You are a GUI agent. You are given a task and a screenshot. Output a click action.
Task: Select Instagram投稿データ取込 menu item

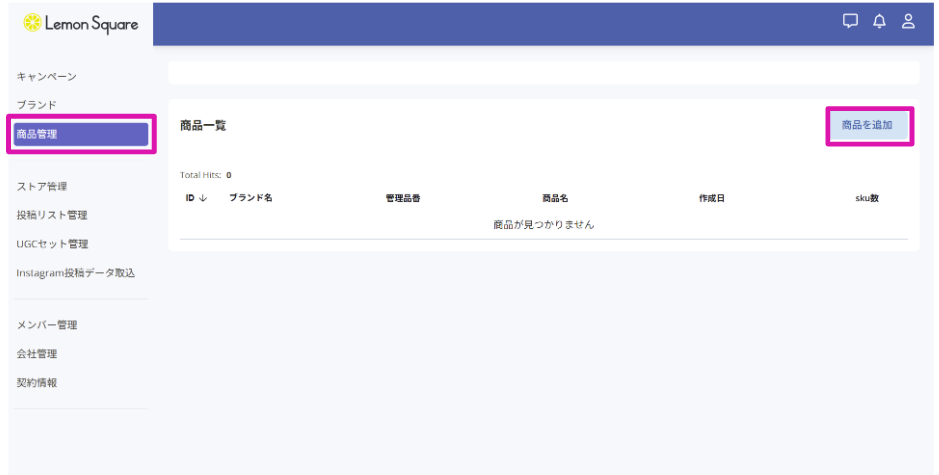coord(75,273)
